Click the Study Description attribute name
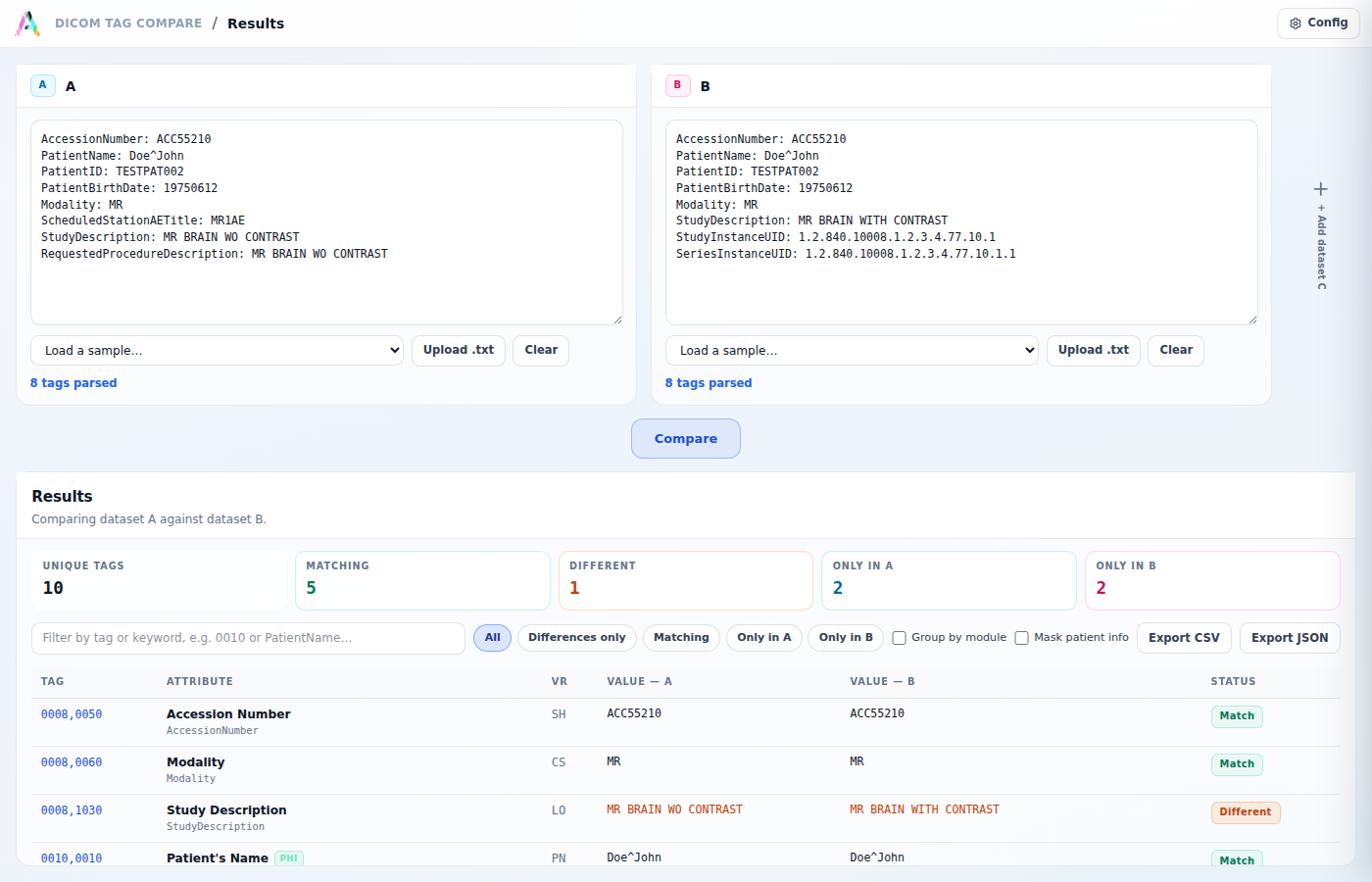This screenshot has height=882, width=1372. click(226, 810)
